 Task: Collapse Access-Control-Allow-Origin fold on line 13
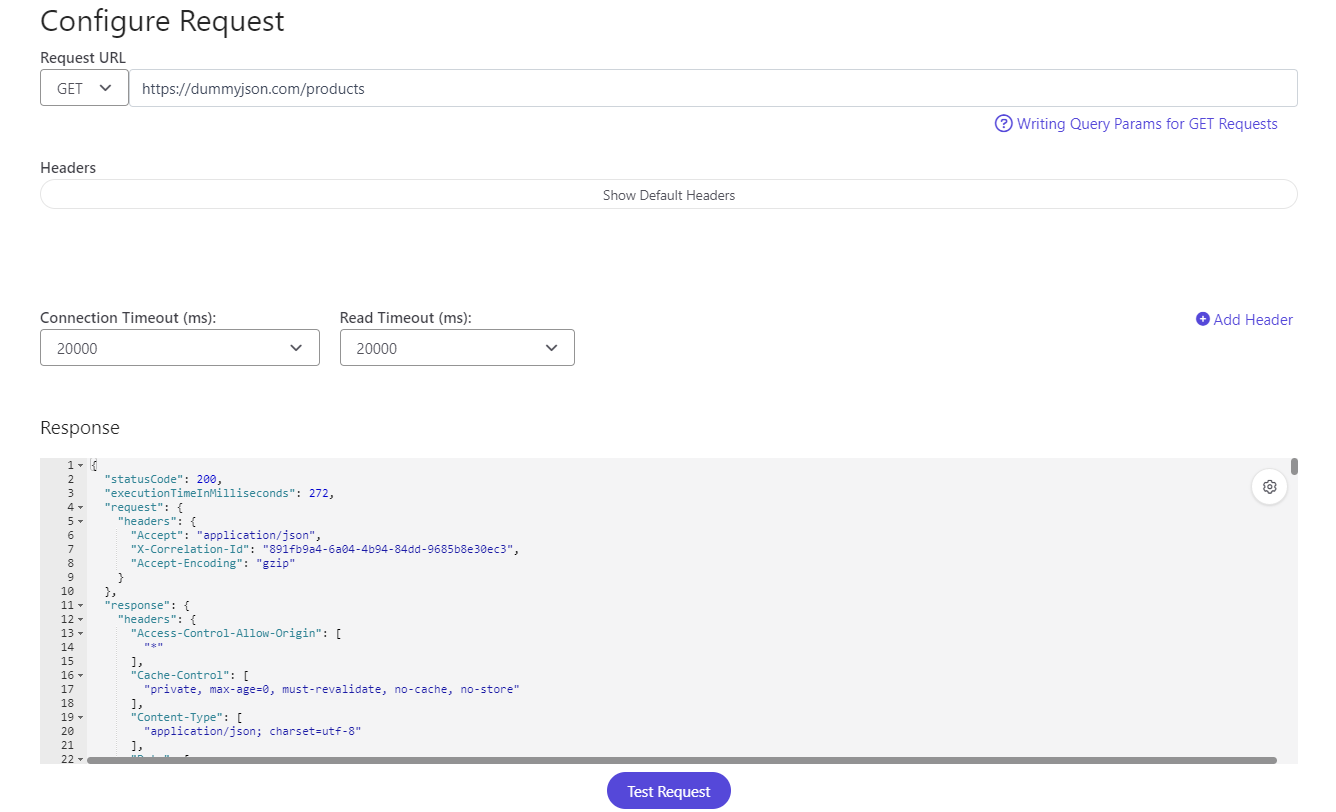coord(80,633)
